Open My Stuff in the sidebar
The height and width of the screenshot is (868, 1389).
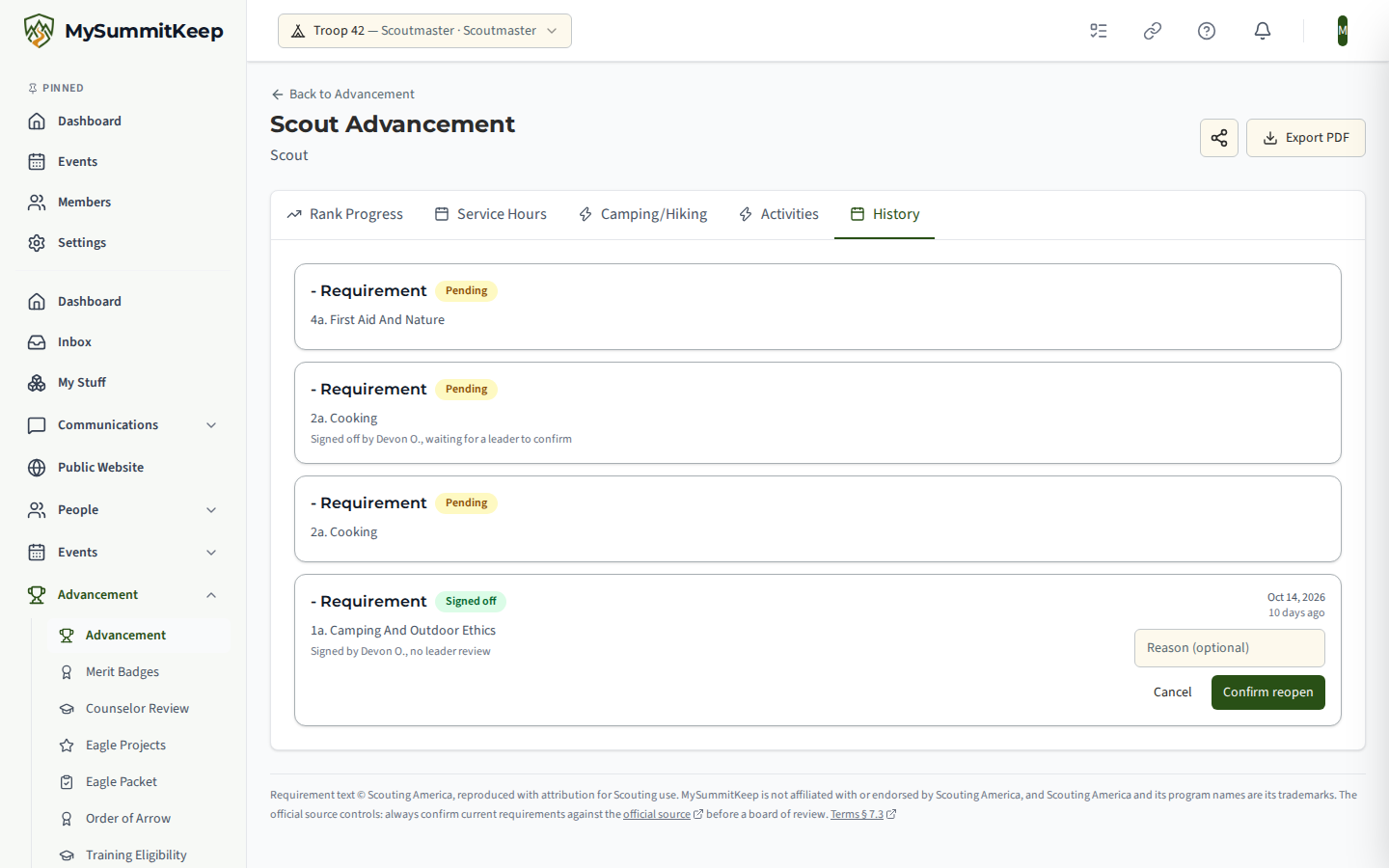tap(123, 383)
